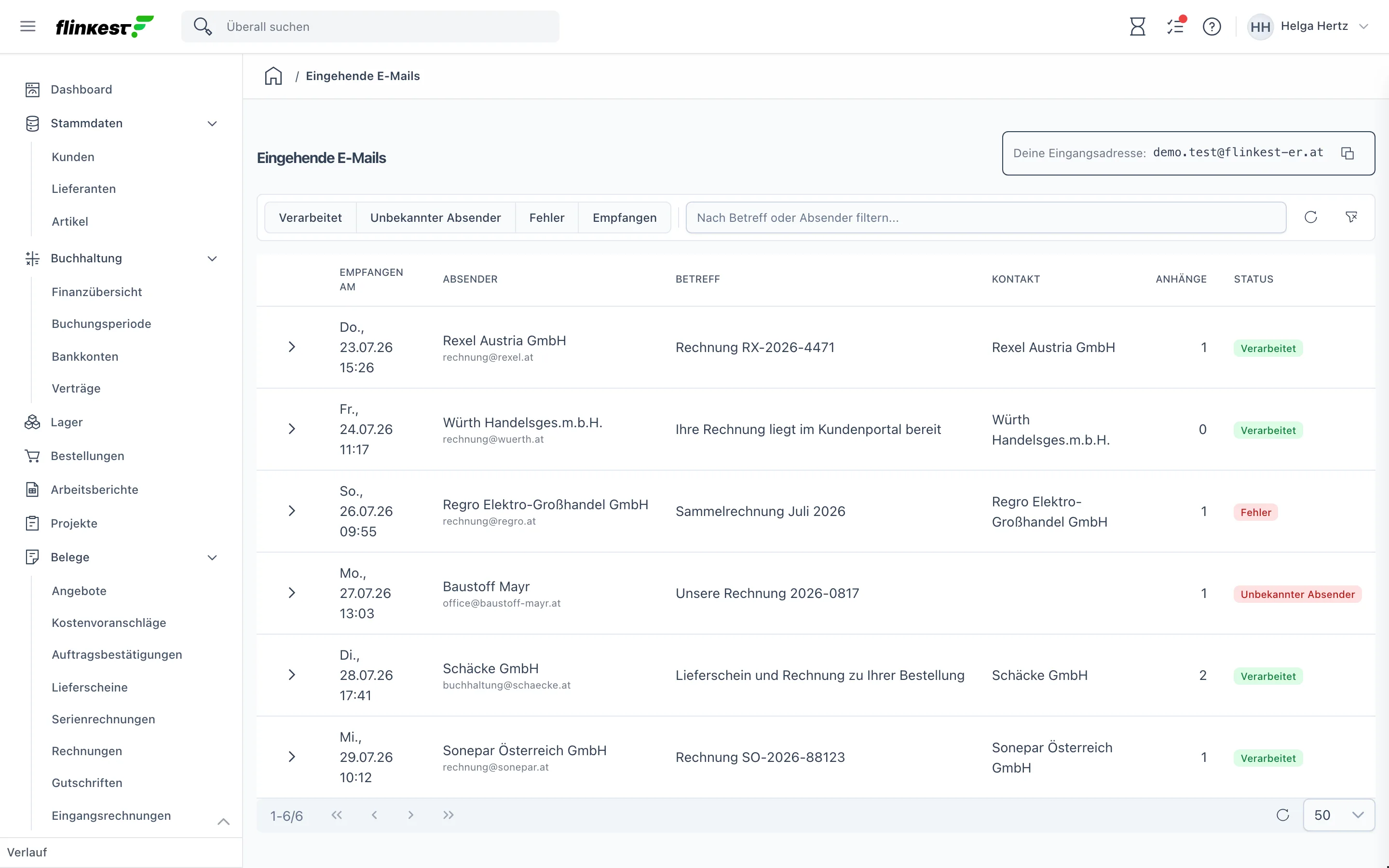Screen dimensions: 1389x868
Task: Toggle the hamburger menu icon
Action: point(27,27)
